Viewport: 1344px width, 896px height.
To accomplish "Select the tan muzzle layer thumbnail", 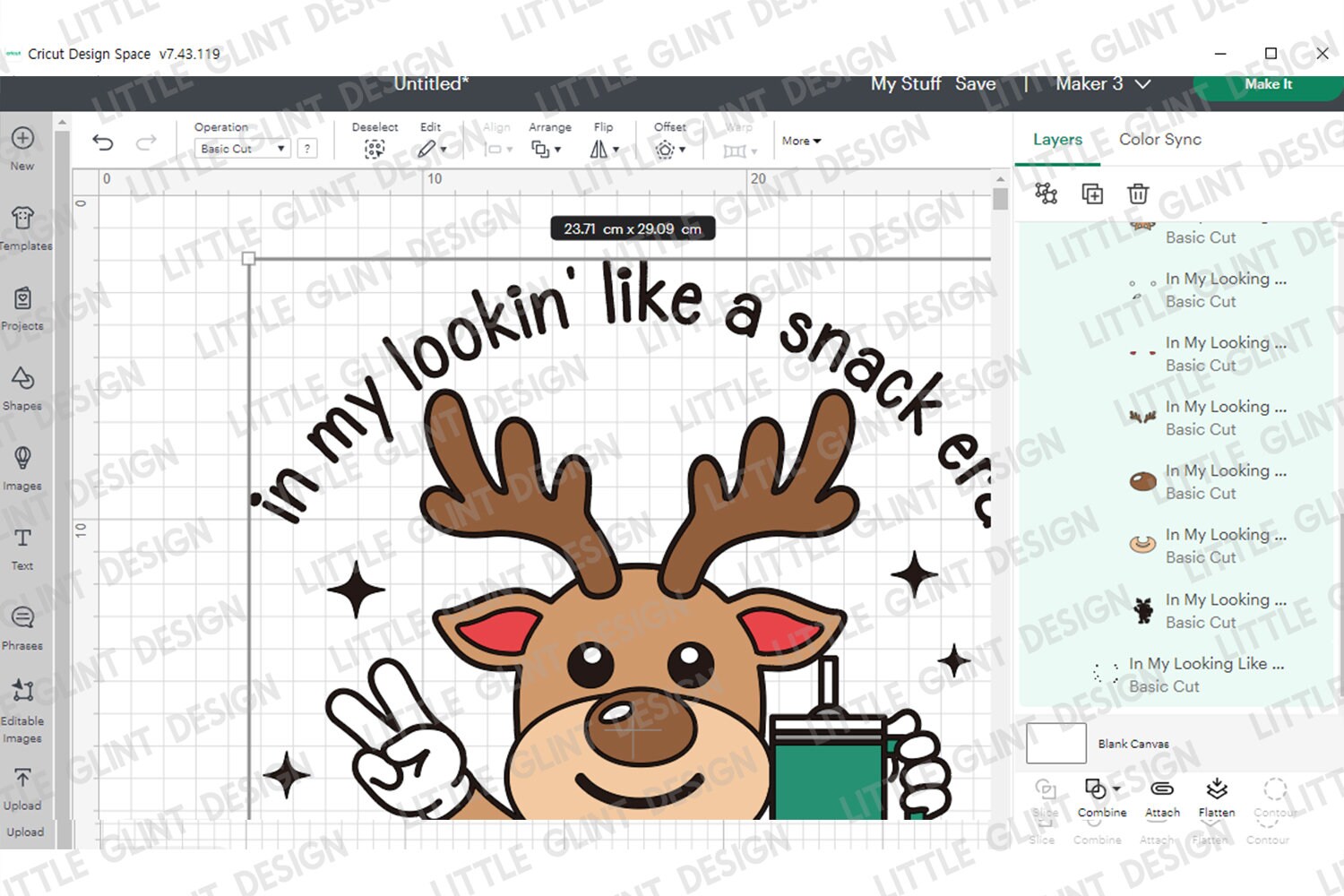I will coord(1142,543).
